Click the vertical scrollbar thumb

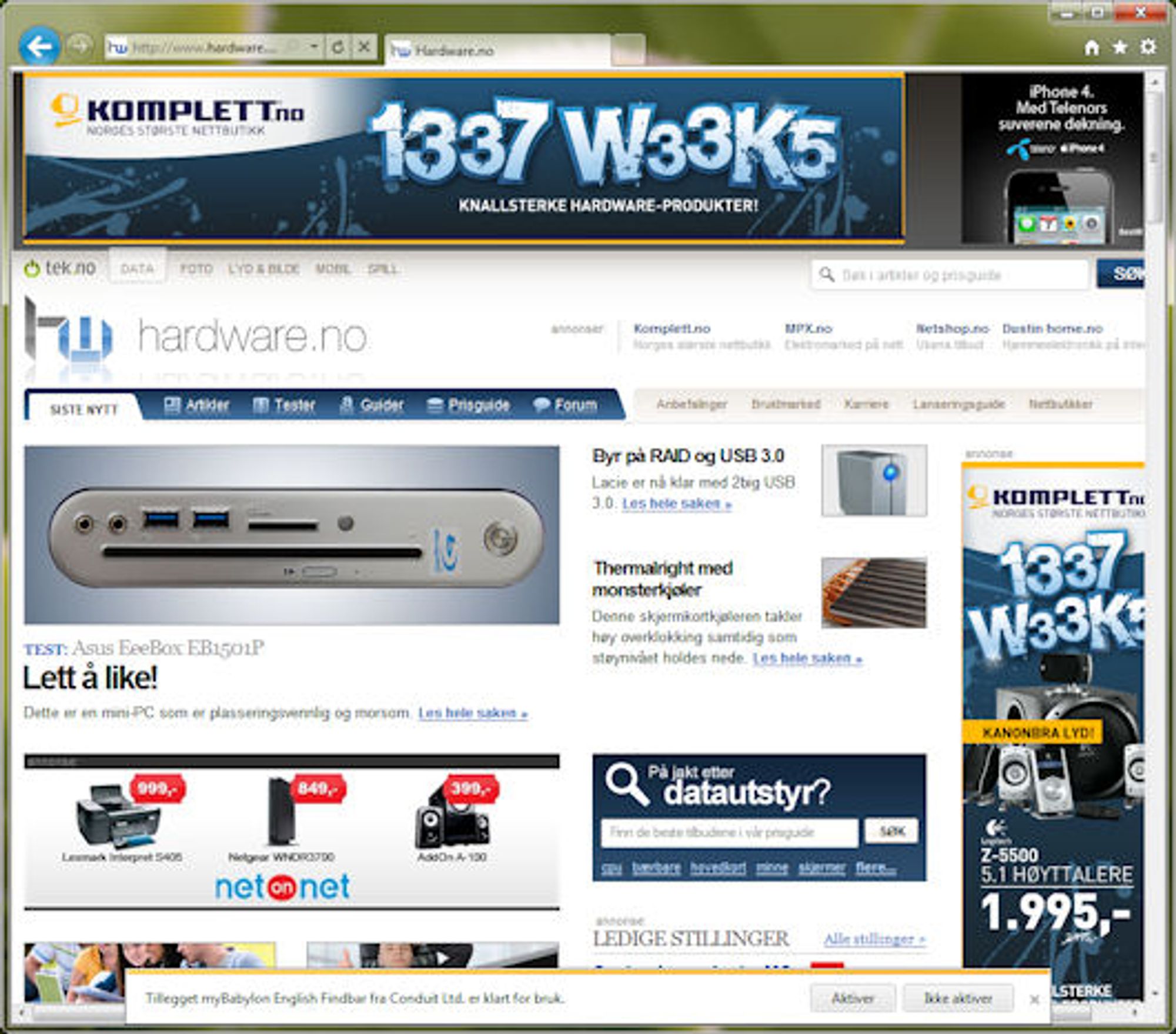tap(1154, 158)
